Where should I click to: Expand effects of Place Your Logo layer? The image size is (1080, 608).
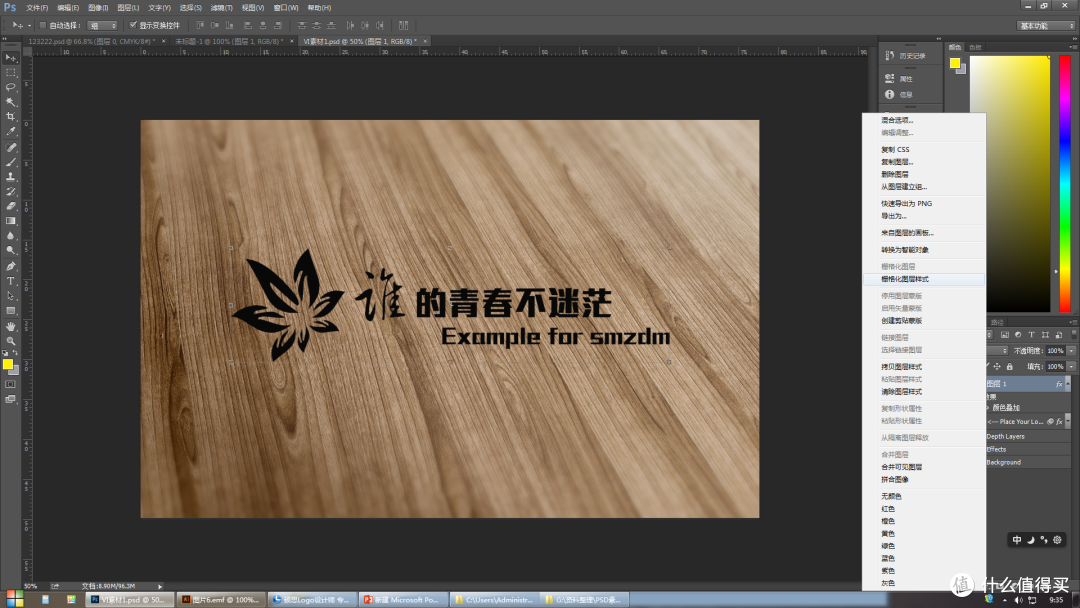tap(1068, 421)
